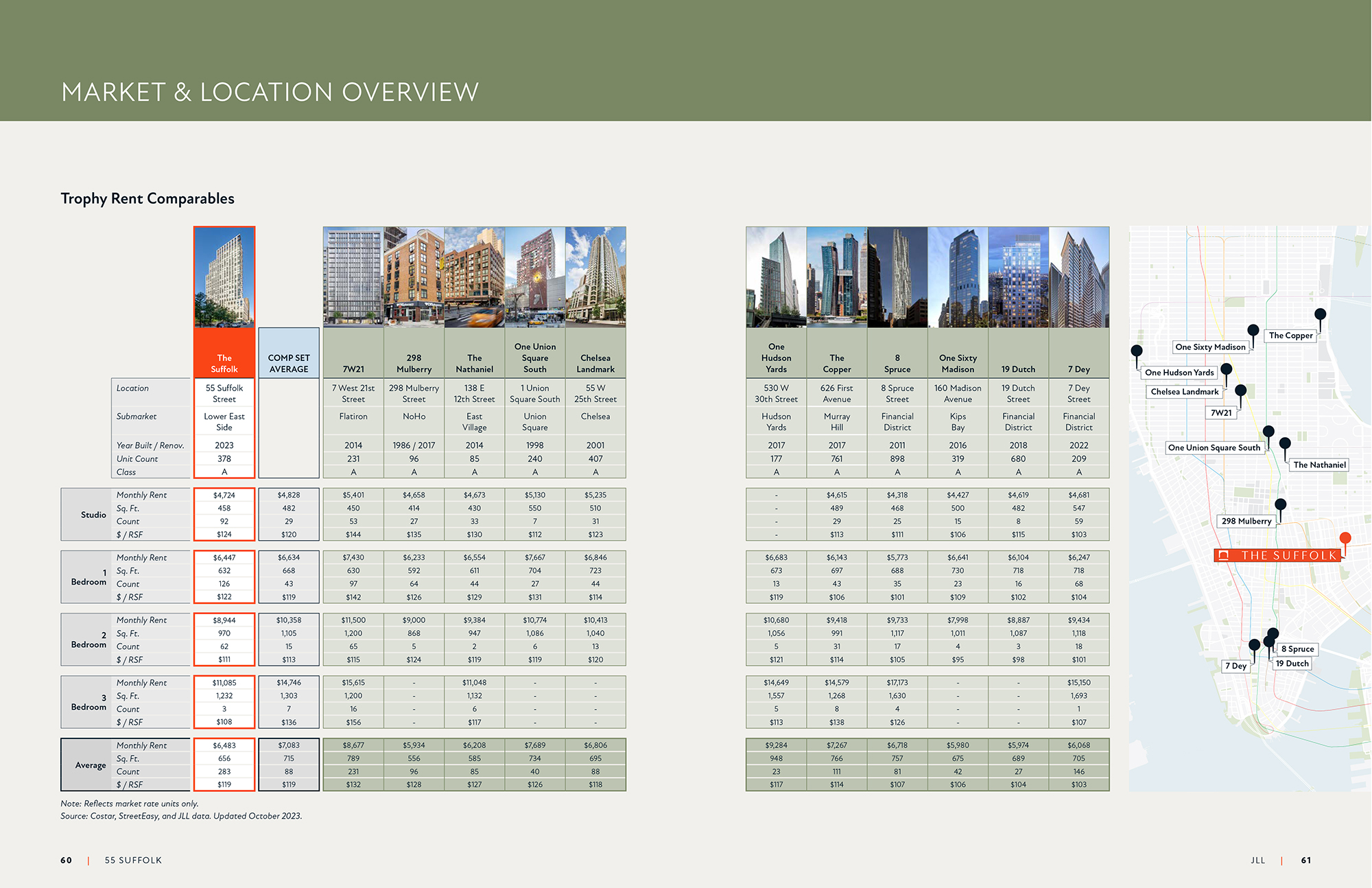Click The Suffolk marker icon on the map
Screen dimensions: 1372x888
click(1345, 536)
